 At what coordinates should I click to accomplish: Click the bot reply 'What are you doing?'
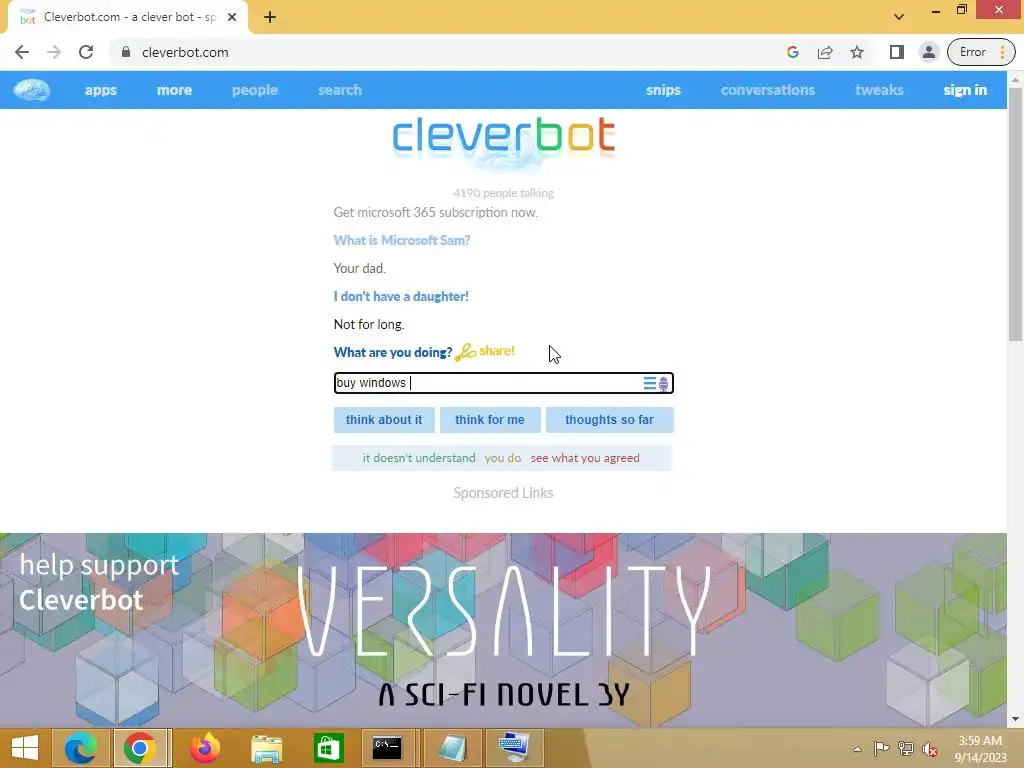click(x=392, y=353)
